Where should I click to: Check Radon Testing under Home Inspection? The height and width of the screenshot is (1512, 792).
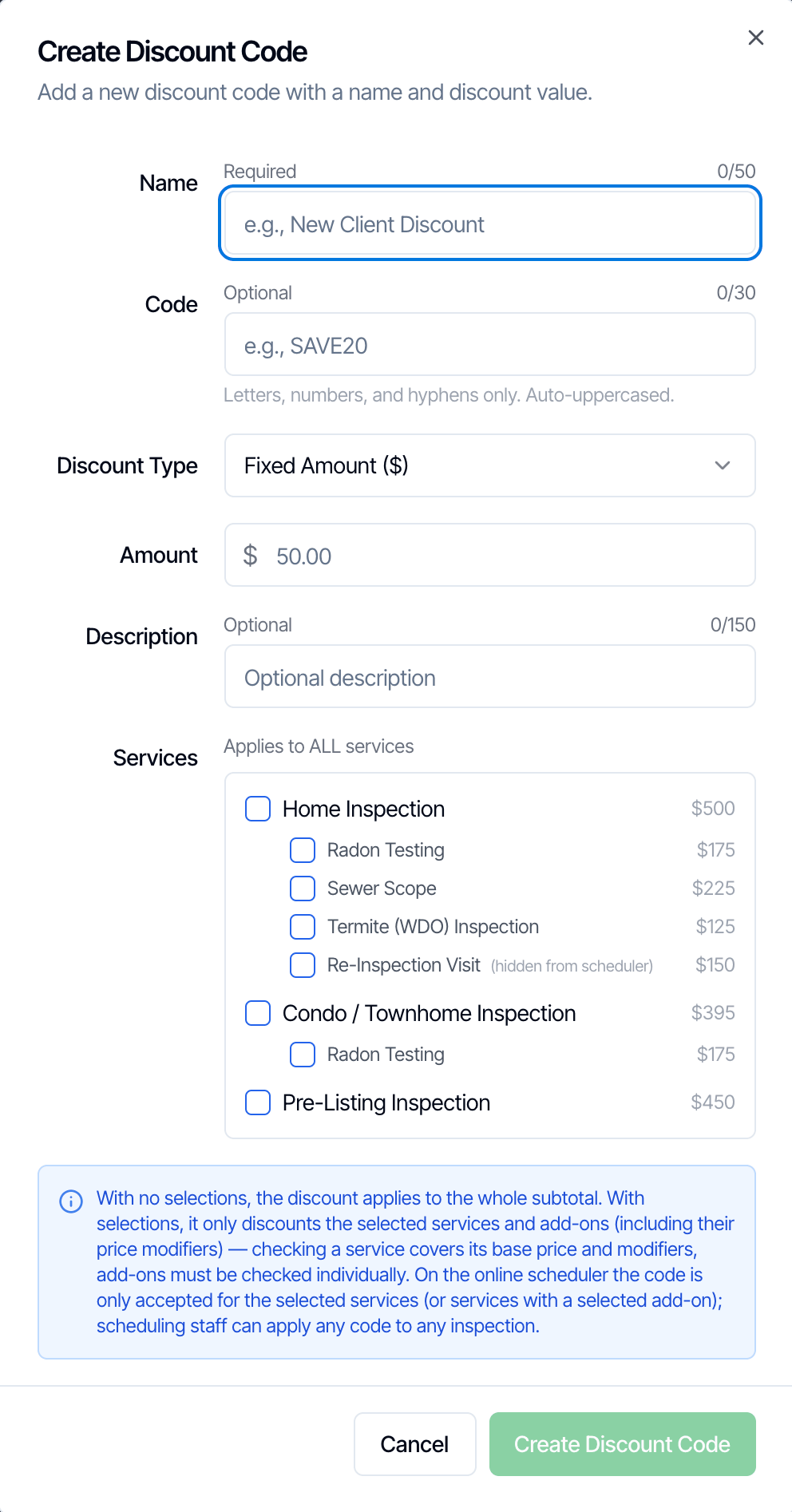(303, 850)
